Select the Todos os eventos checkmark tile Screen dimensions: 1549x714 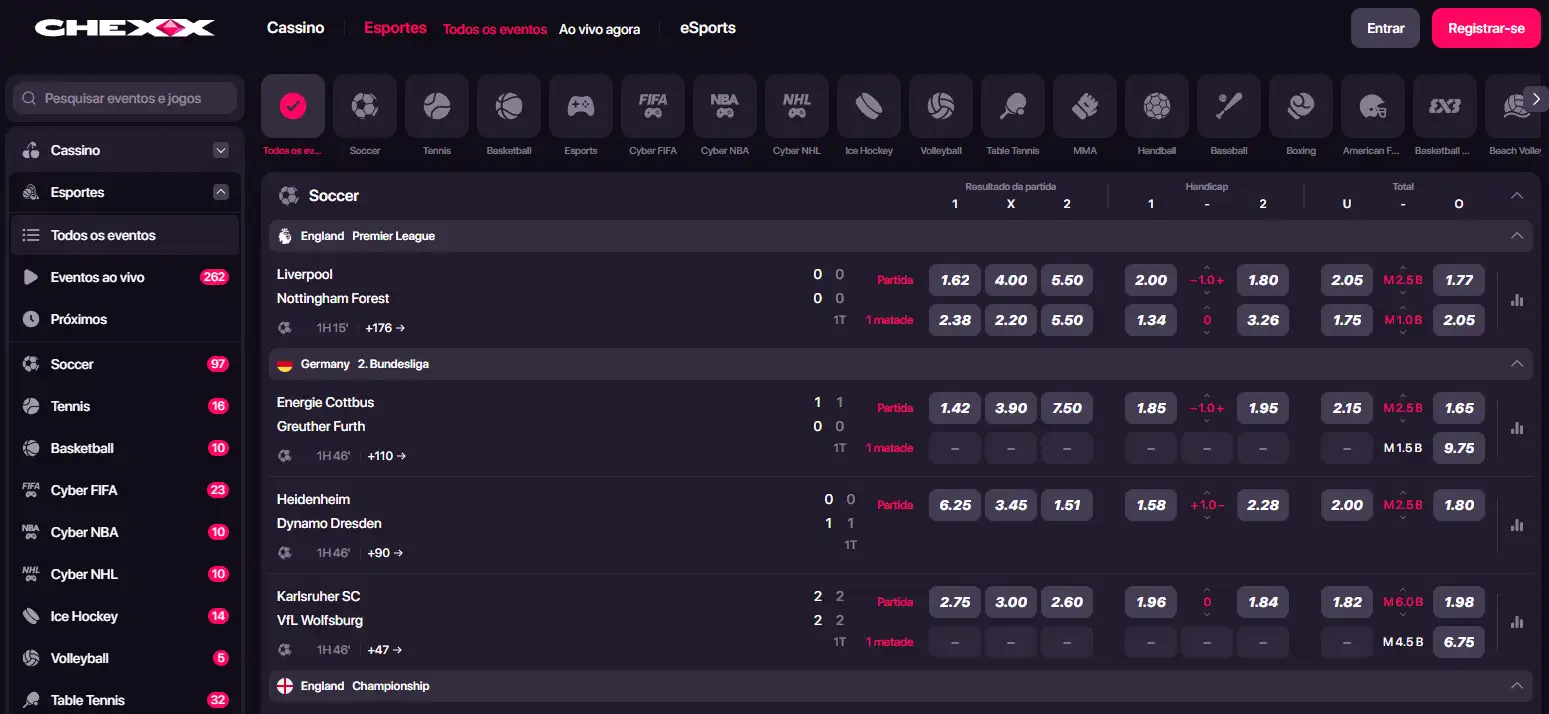pyautogui.click(x=293, y=106)
